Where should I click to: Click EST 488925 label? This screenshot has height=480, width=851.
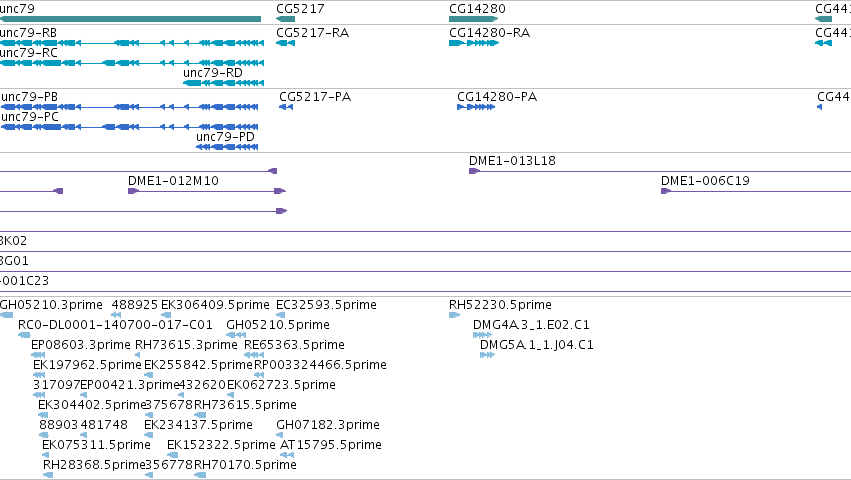[135, 305]
